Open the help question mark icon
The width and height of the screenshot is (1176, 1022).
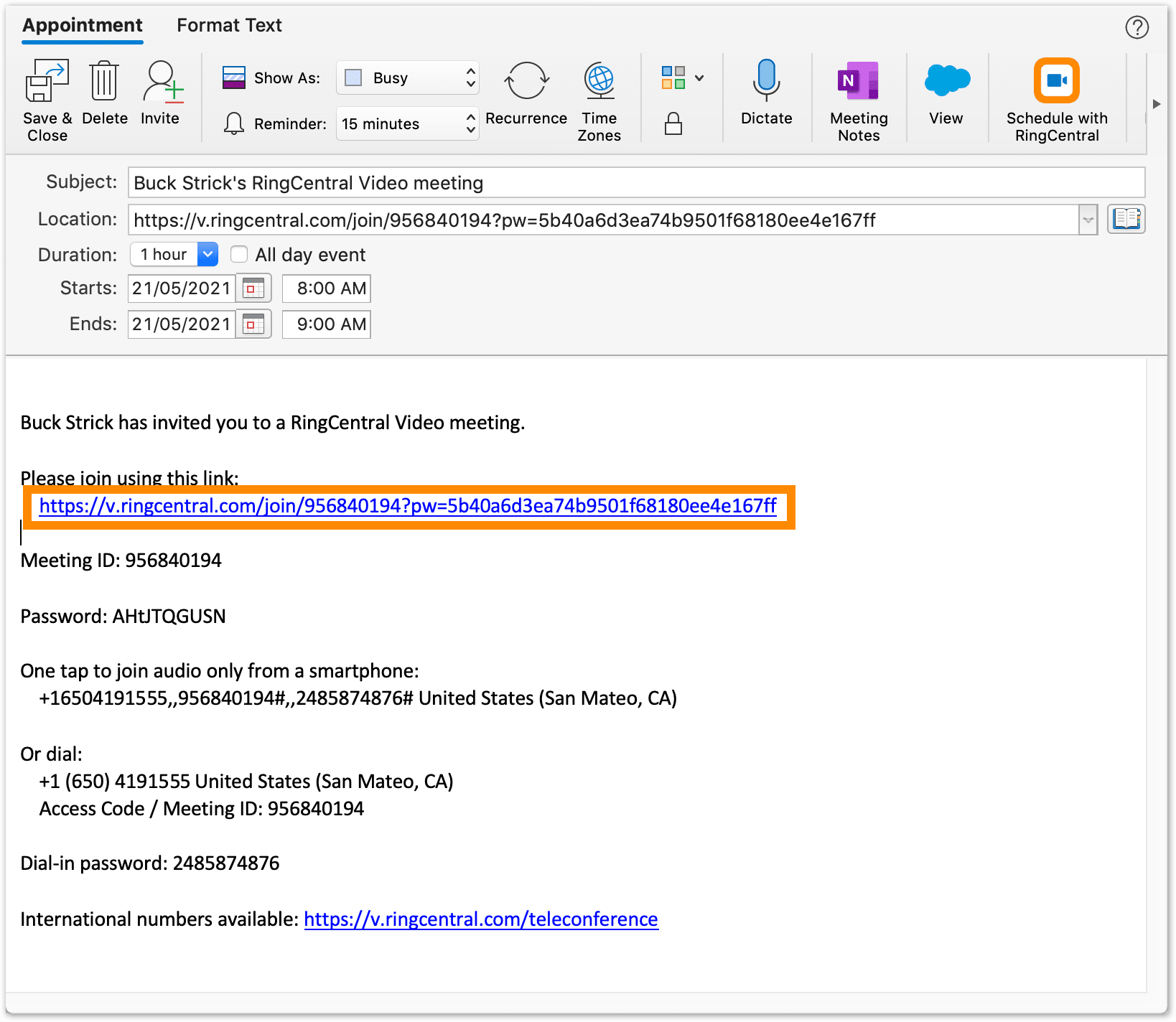coord(1137,27)
